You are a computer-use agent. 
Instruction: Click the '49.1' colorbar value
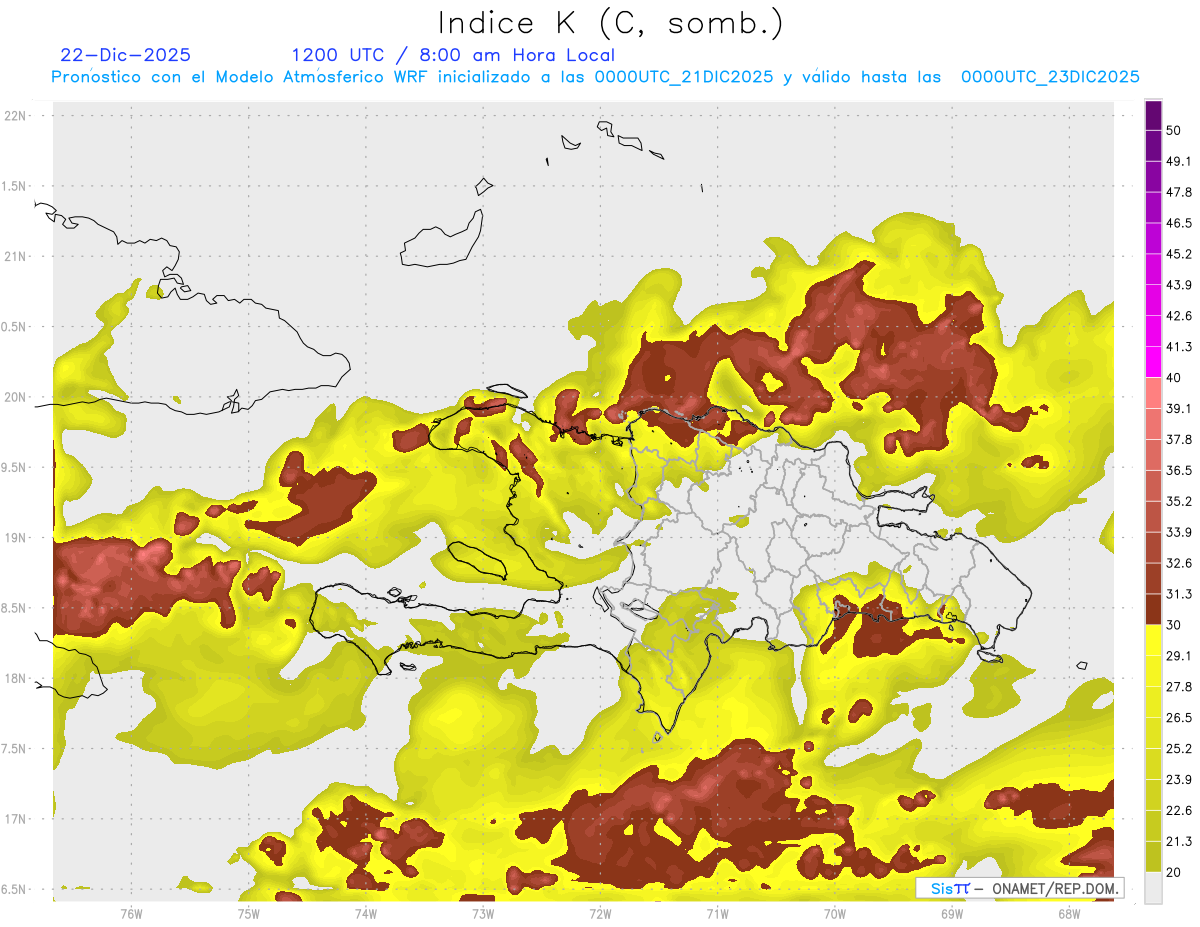1179,161
